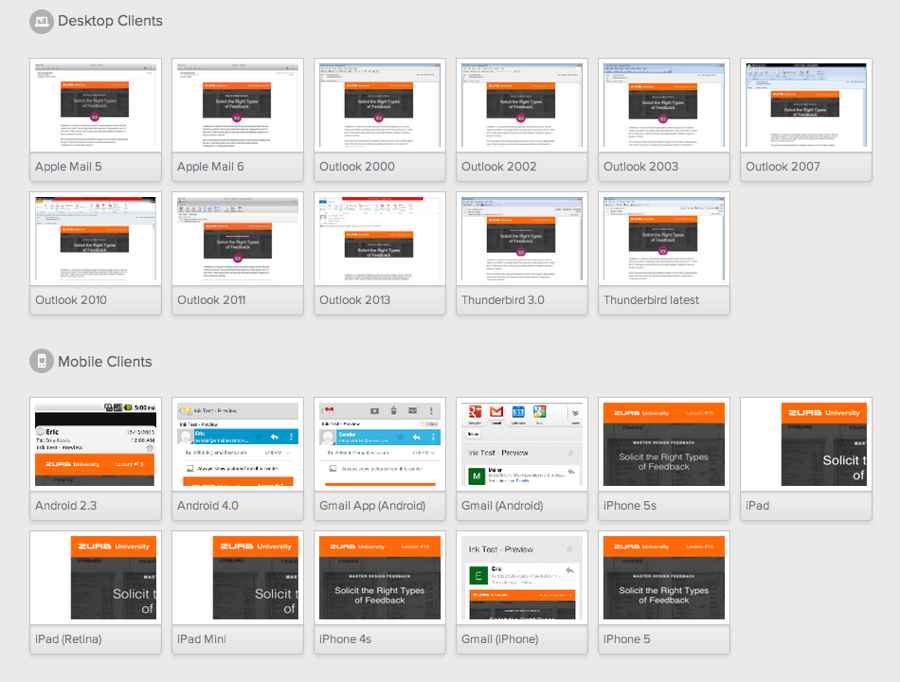Open the iPad (Retina) preview thumbnail
This screenshot has height=682, width=900.
[95, 578]
